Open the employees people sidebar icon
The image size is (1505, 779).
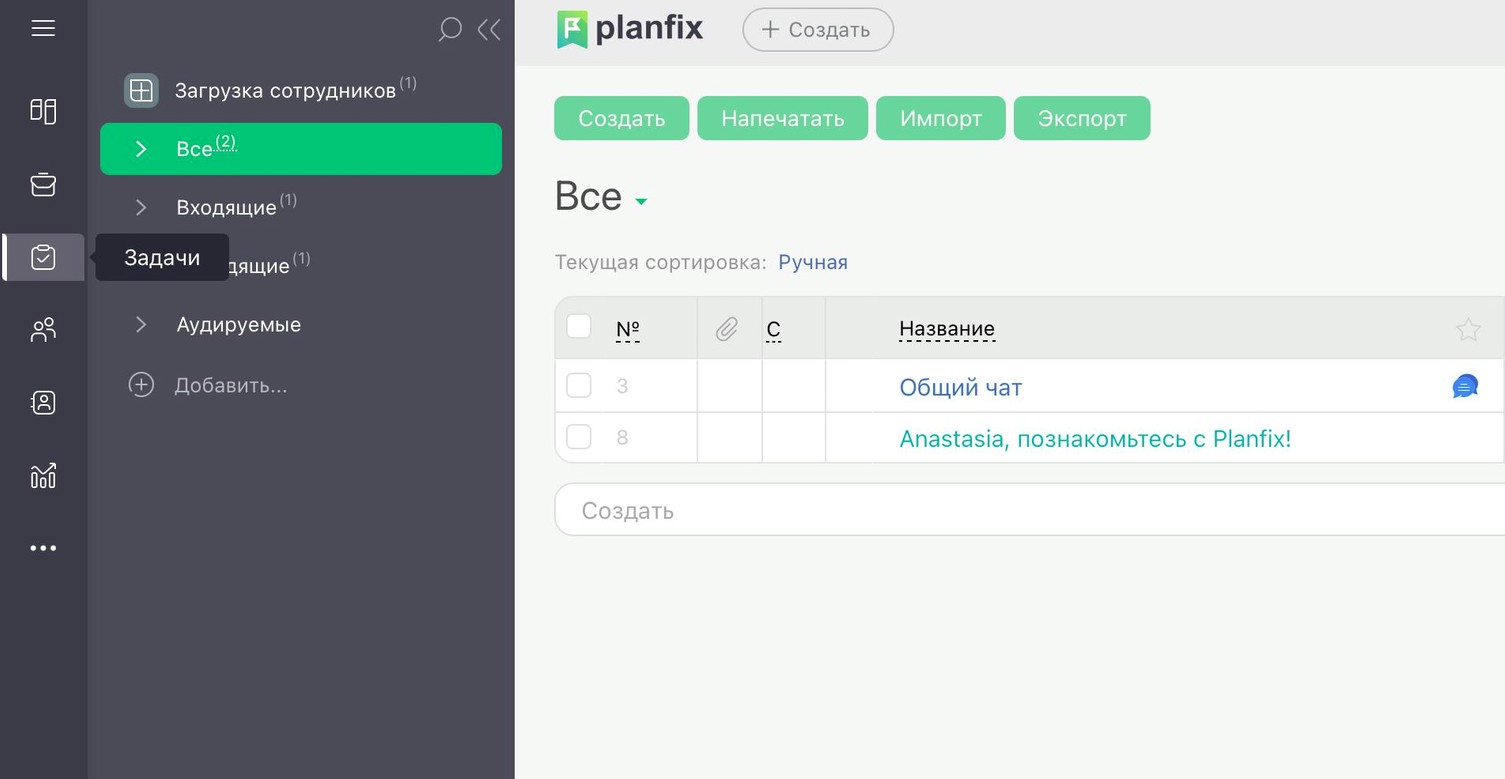coord(43,330)
